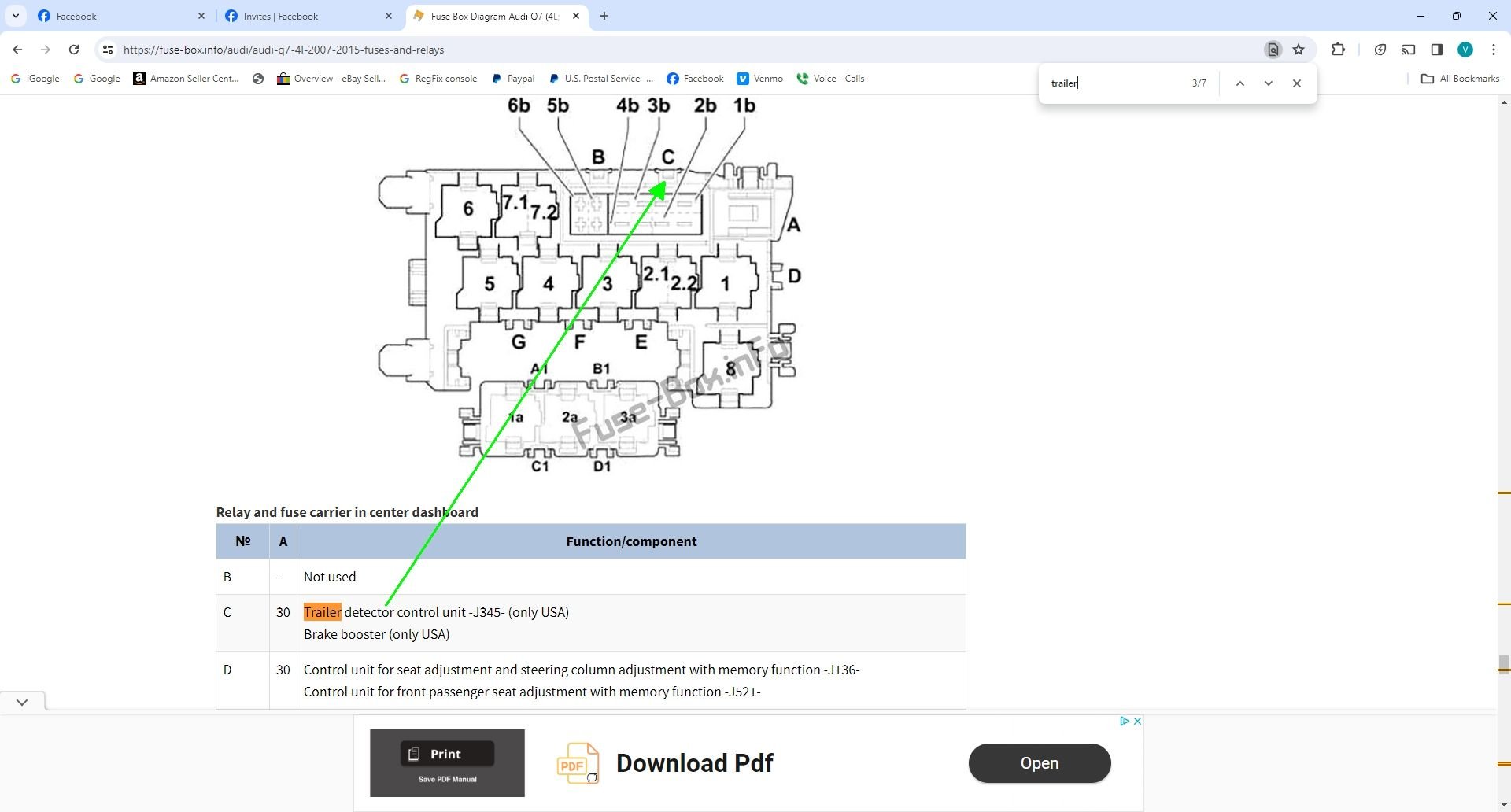This screenshot has width=1511, height=812.
Task: Jump to the next find result
Action: point(1268,83)
